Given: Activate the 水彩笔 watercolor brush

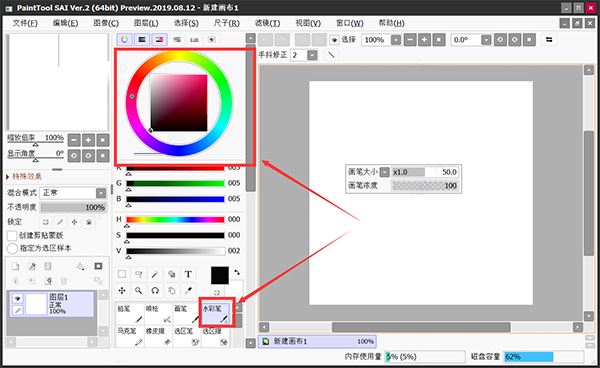Looking at the screenshot, I should coord(216,314).
